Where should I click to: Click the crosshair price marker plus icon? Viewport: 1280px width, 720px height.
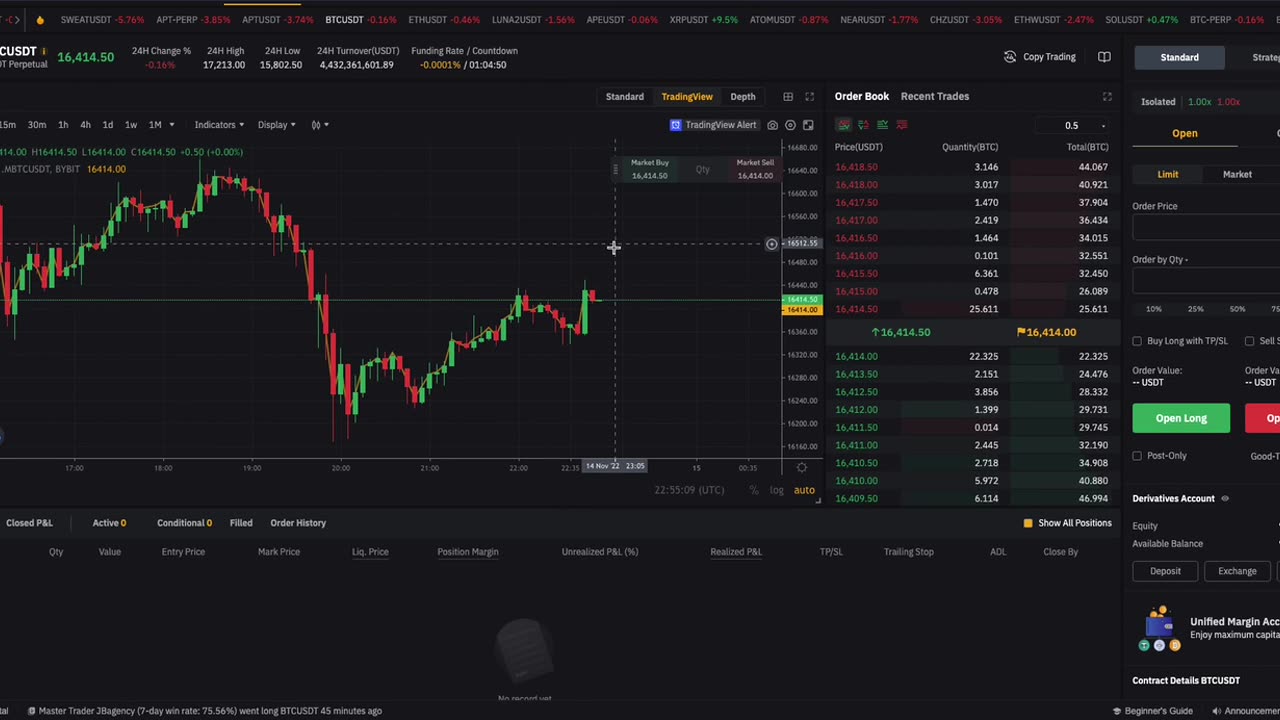tap(771, 244)
